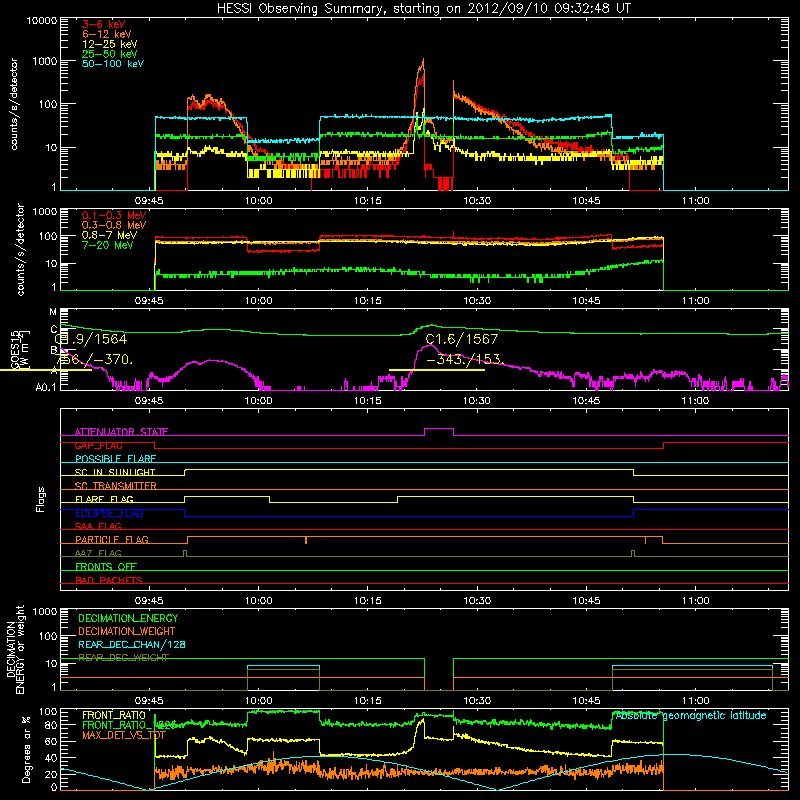Click the -343./153. flare position label
Screen dimensions: 800x800
tap(463, 360)
